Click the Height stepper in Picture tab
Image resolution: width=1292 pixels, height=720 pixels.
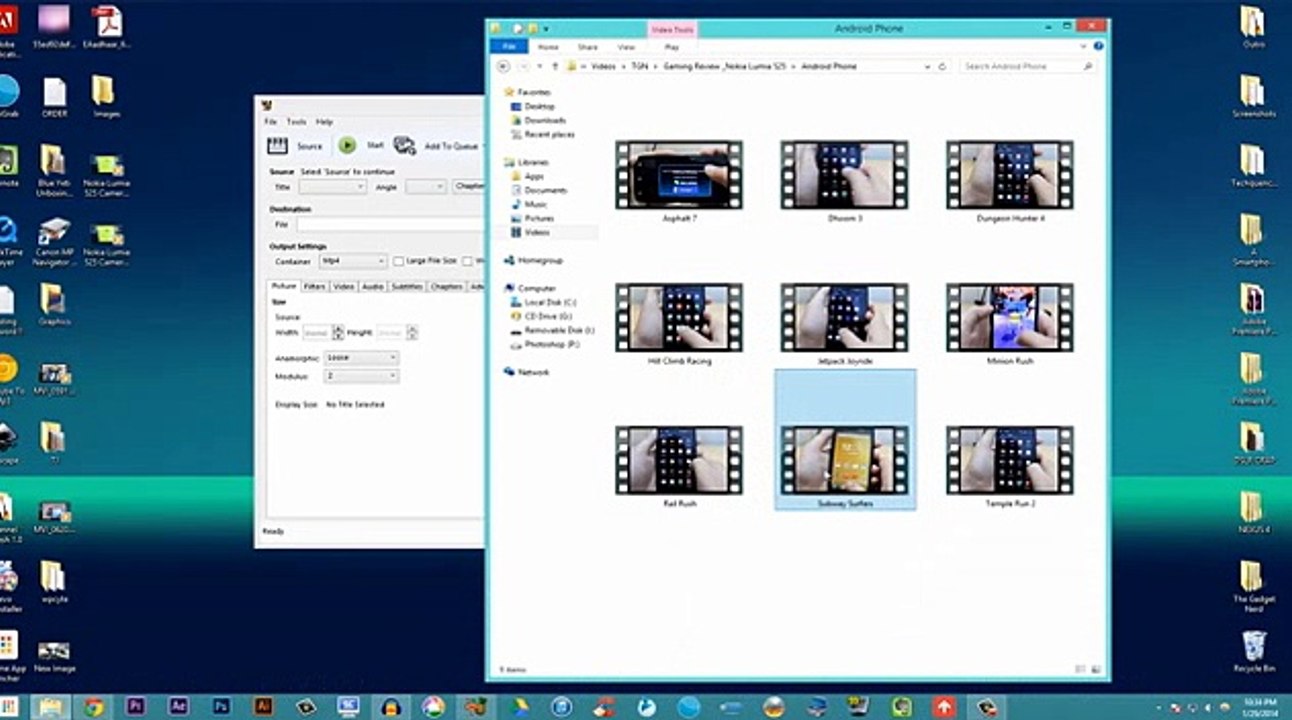coord(412,332)
